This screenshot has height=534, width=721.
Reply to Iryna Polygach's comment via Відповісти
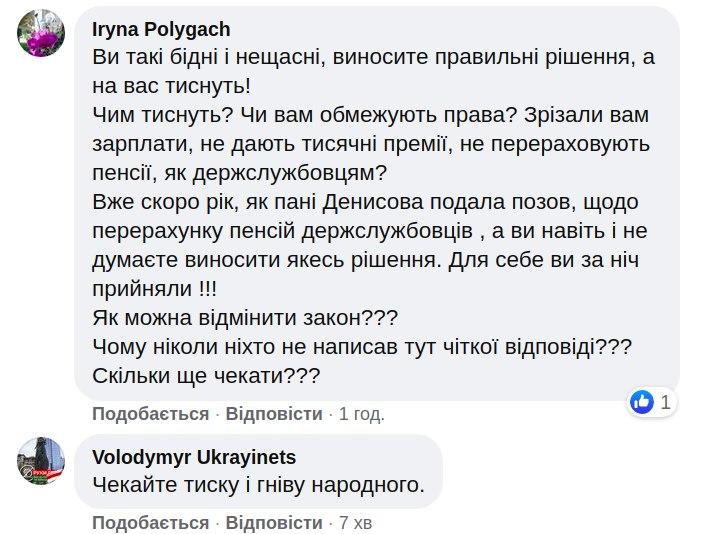tap(274, 414)
